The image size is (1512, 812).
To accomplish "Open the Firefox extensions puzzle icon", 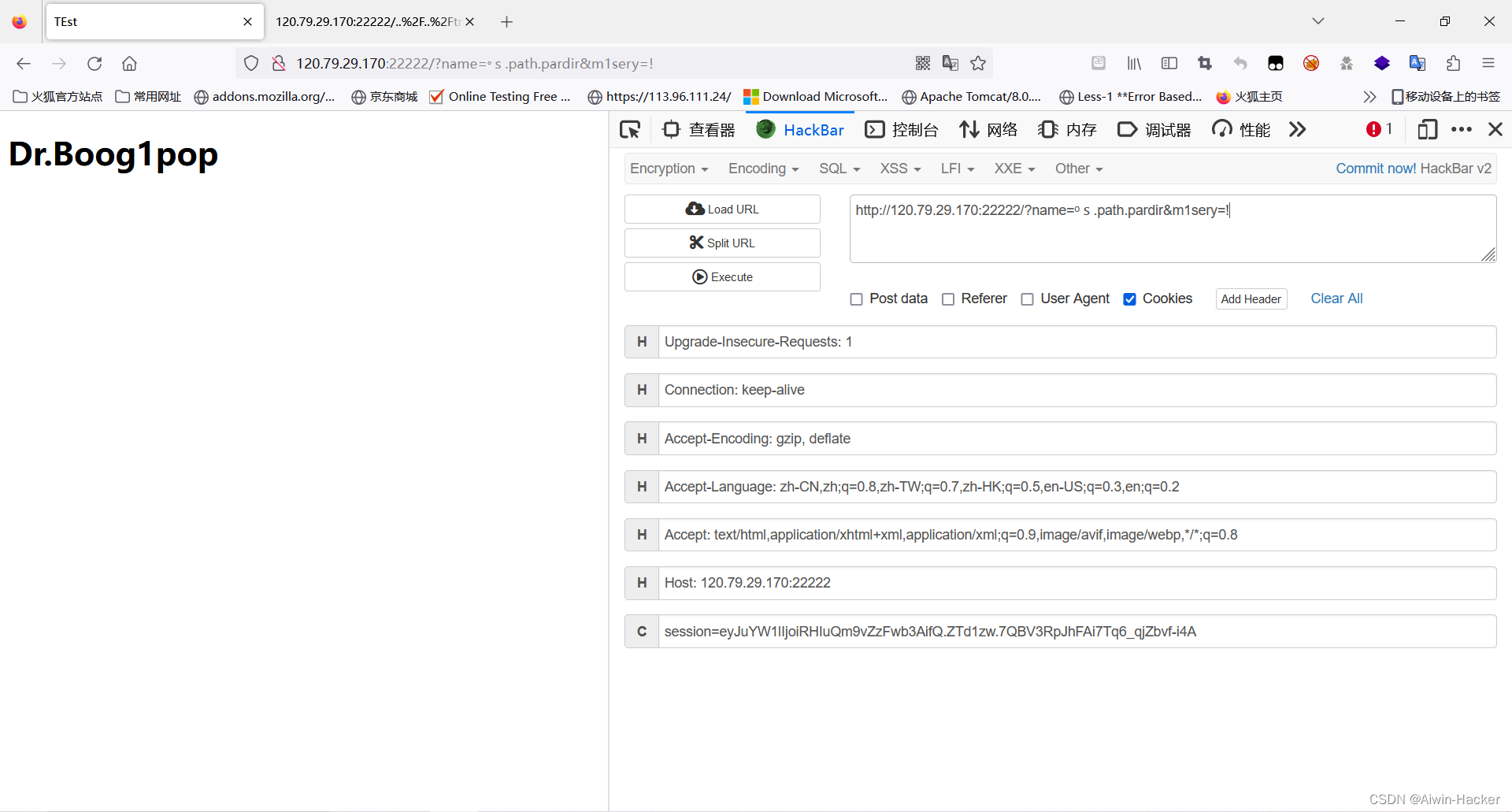I will pos(1453,63).
